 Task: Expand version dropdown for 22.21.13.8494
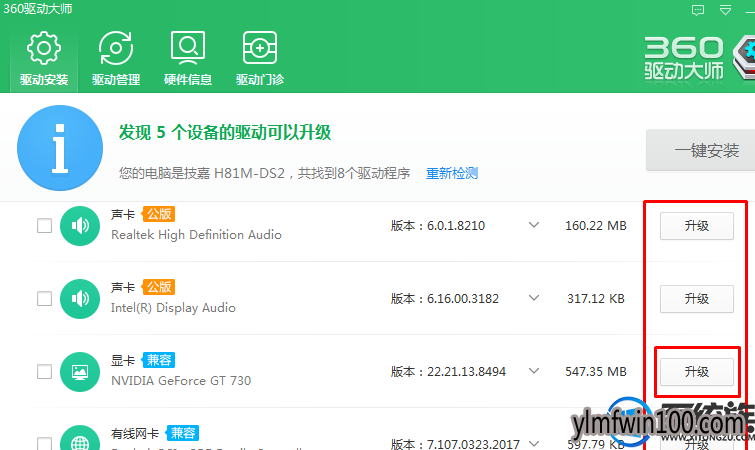click(x=534, y=371)
